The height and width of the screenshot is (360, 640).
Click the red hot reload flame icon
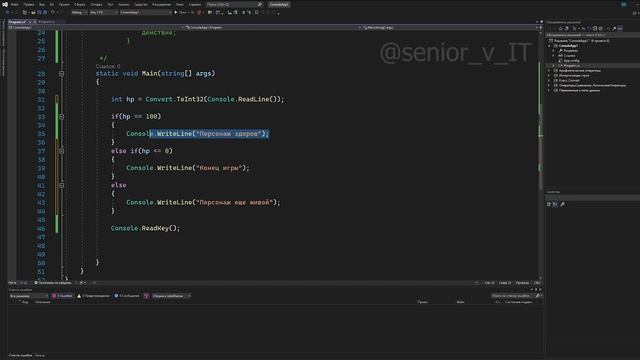[199, 13]
